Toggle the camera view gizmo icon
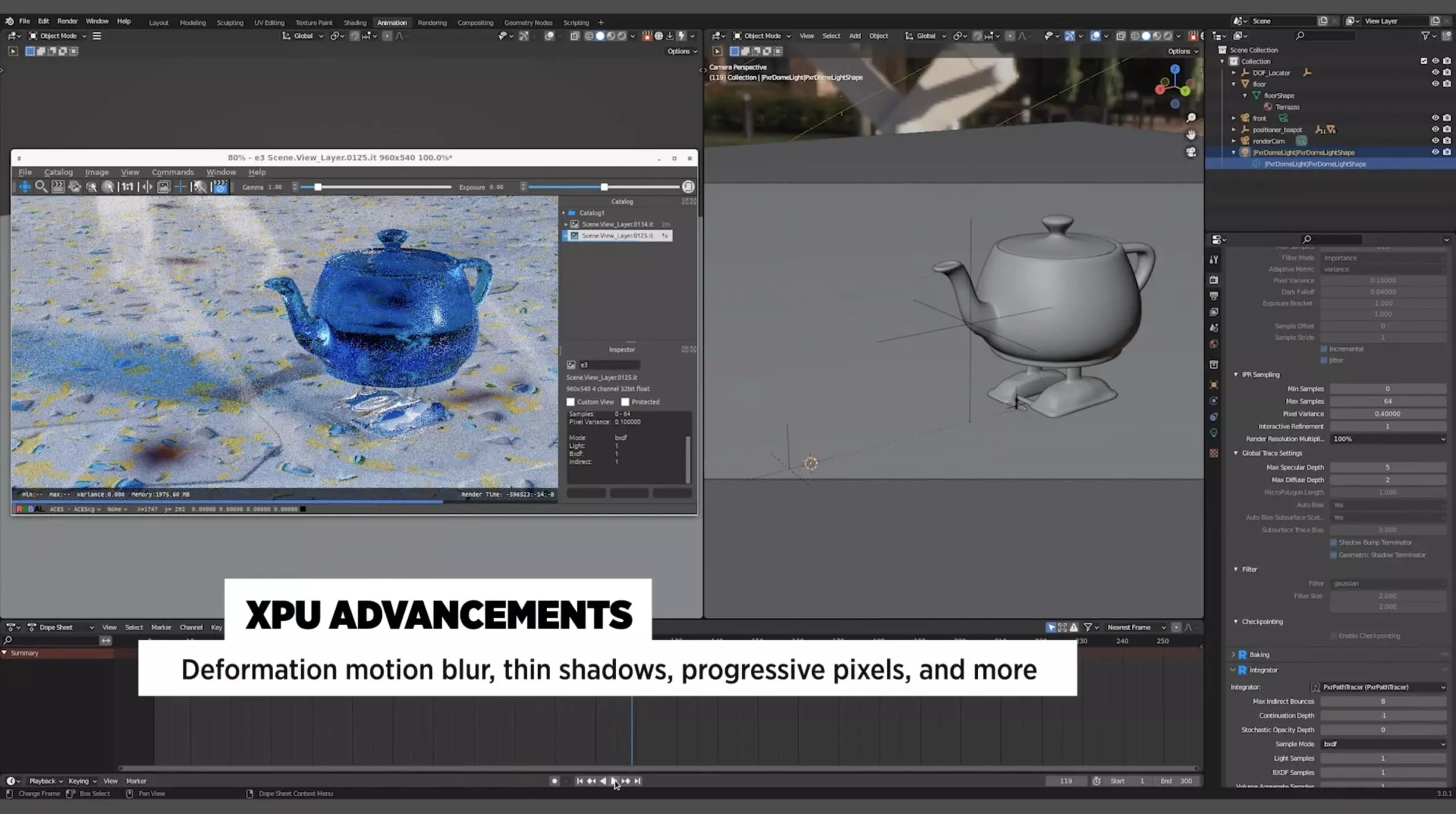This screenshot has height=814, width=1456. coord(1190,152)
